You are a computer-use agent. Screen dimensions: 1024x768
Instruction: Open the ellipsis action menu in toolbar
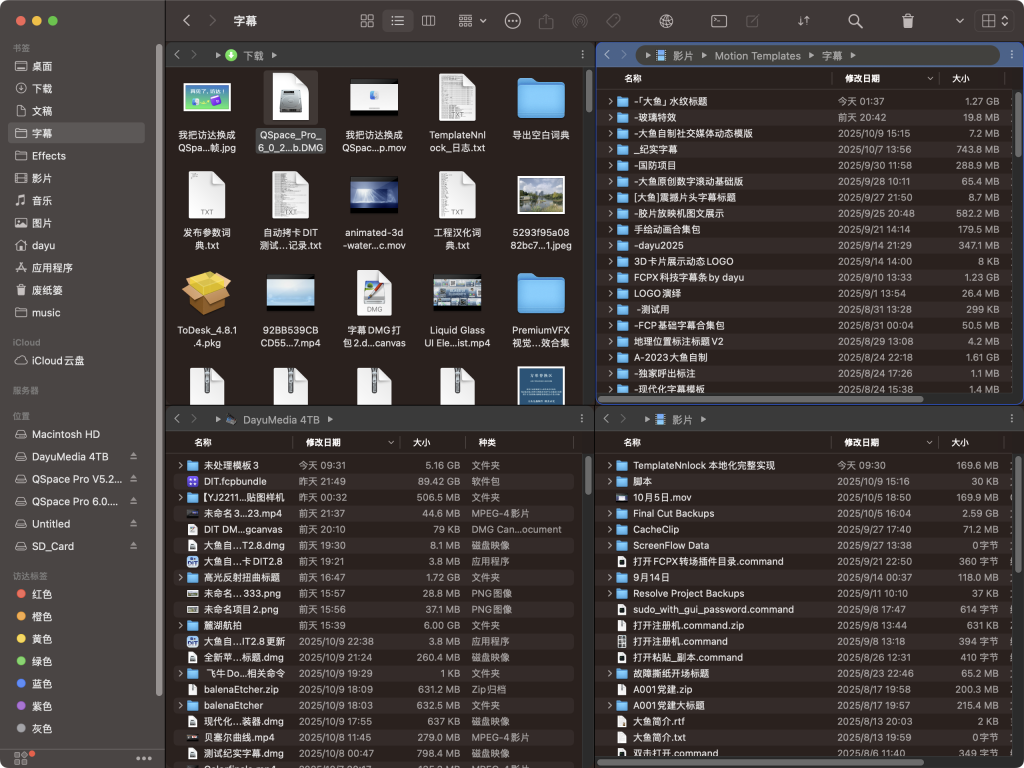[x=513, y=21]
